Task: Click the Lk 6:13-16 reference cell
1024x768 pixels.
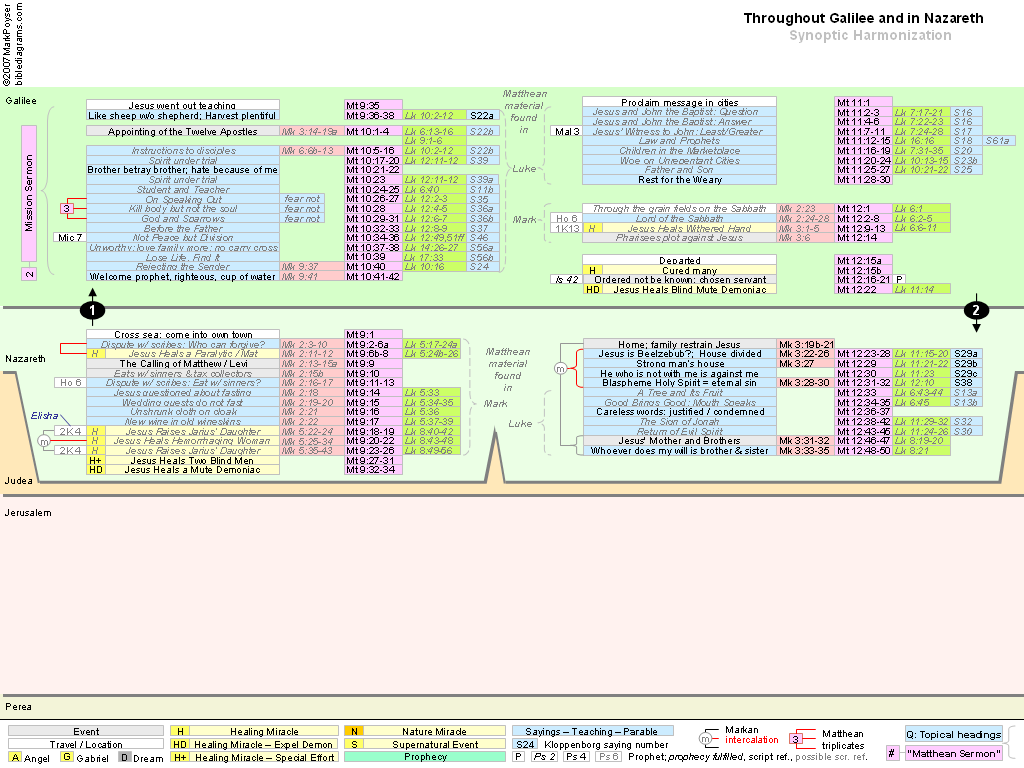Action: (435, 131)
